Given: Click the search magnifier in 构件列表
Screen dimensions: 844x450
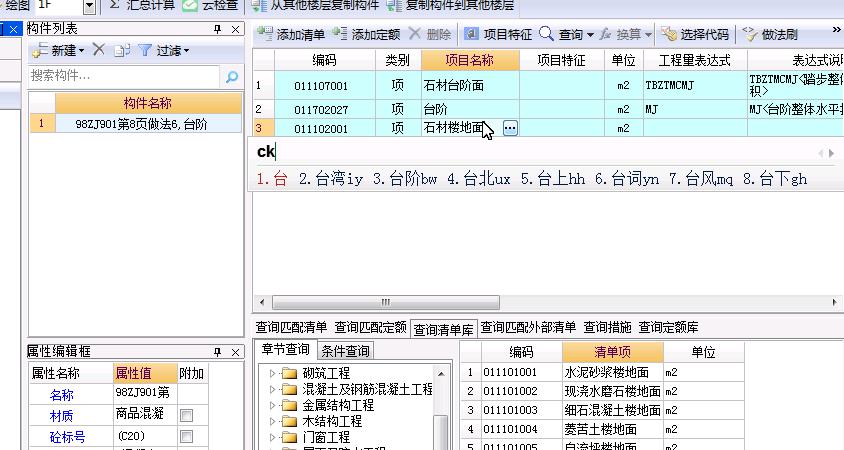Looking at the screenshot, I should pyautogui.click(x=232, y=76).
